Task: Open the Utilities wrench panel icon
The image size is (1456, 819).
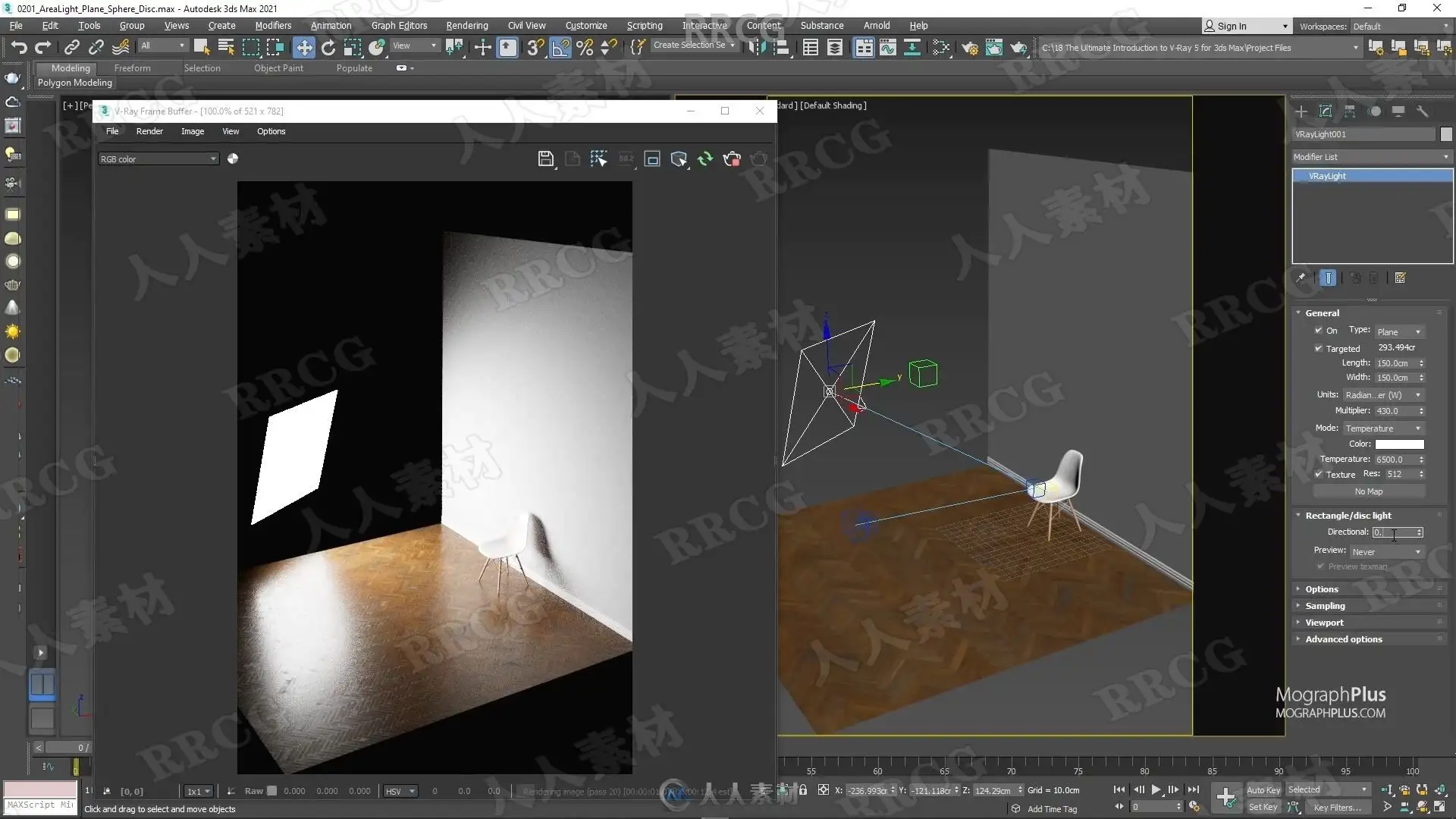Action: (1423, 111)
